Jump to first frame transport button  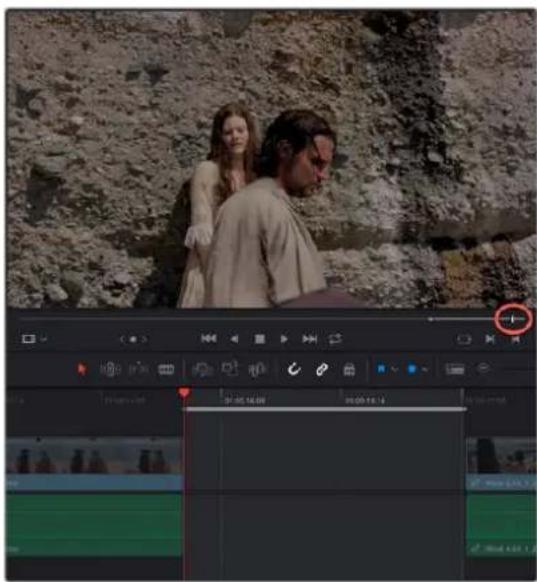pyautogui.click(x=209, y=339)
